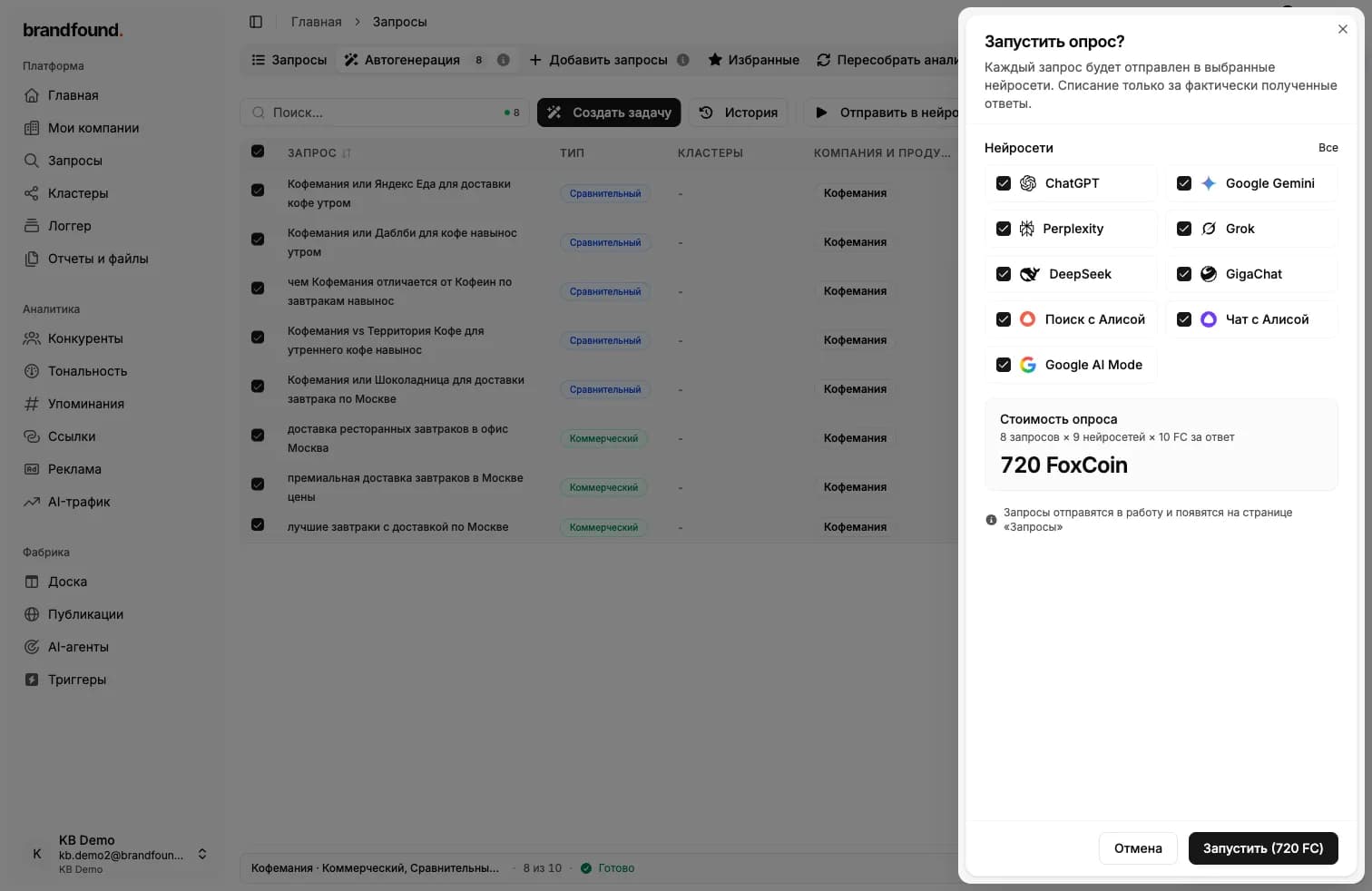Click the AI-агенты target icon
The image size is (1372, 891).
coord(32,647)
